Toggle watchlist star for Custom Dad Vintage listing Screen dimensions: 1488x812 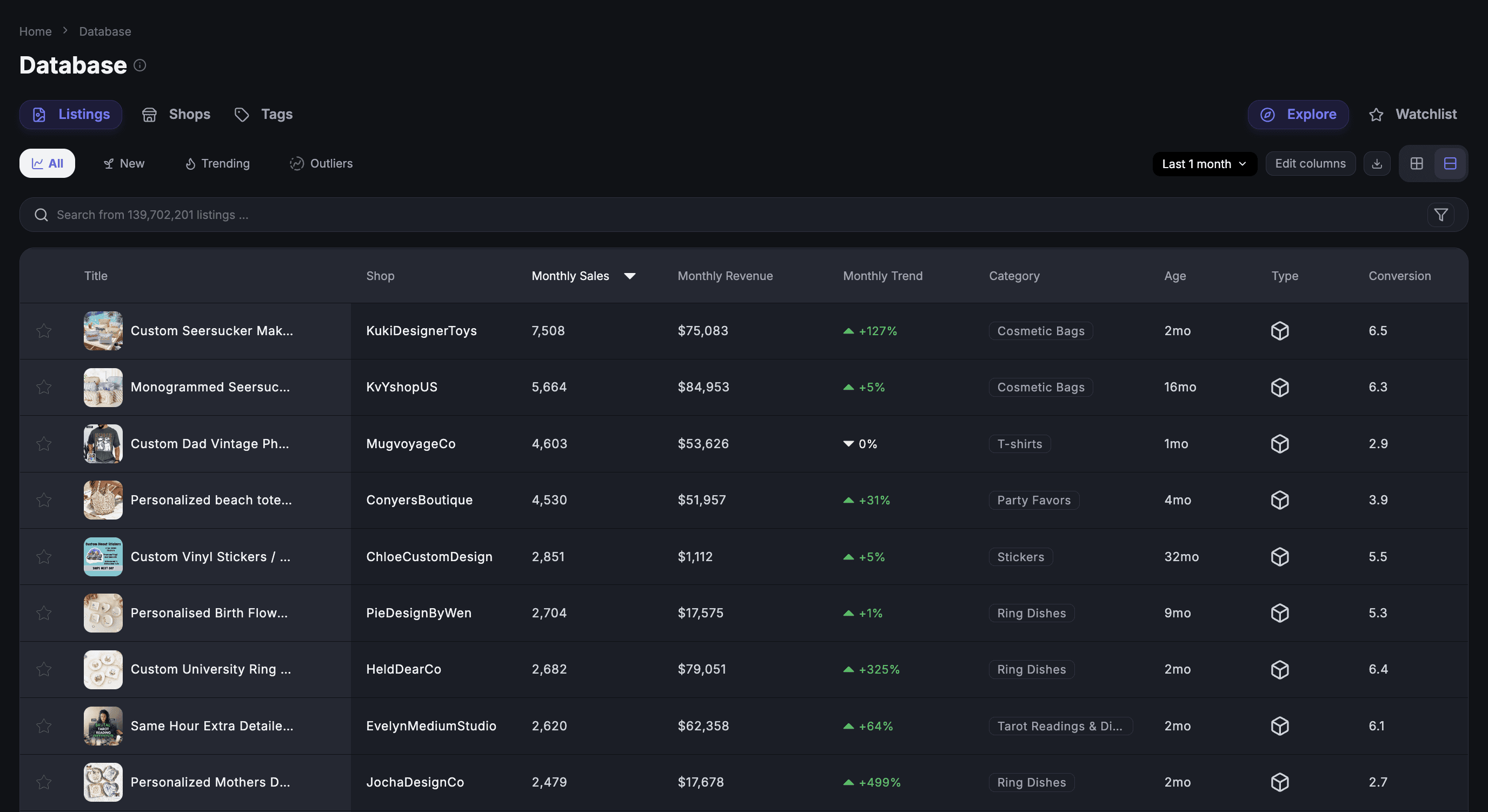[x=44, y=443]
